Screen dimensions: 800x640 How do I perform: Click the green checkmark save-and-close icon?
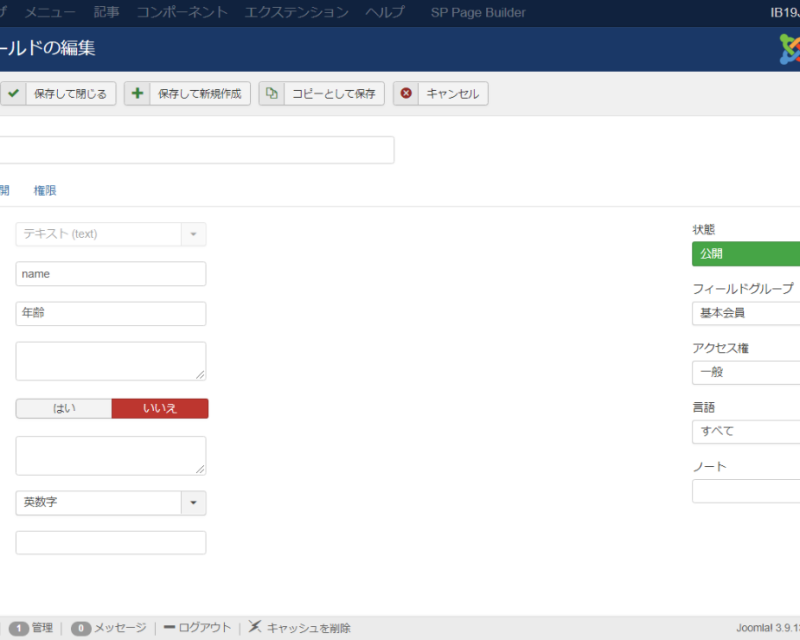(14, 94)
